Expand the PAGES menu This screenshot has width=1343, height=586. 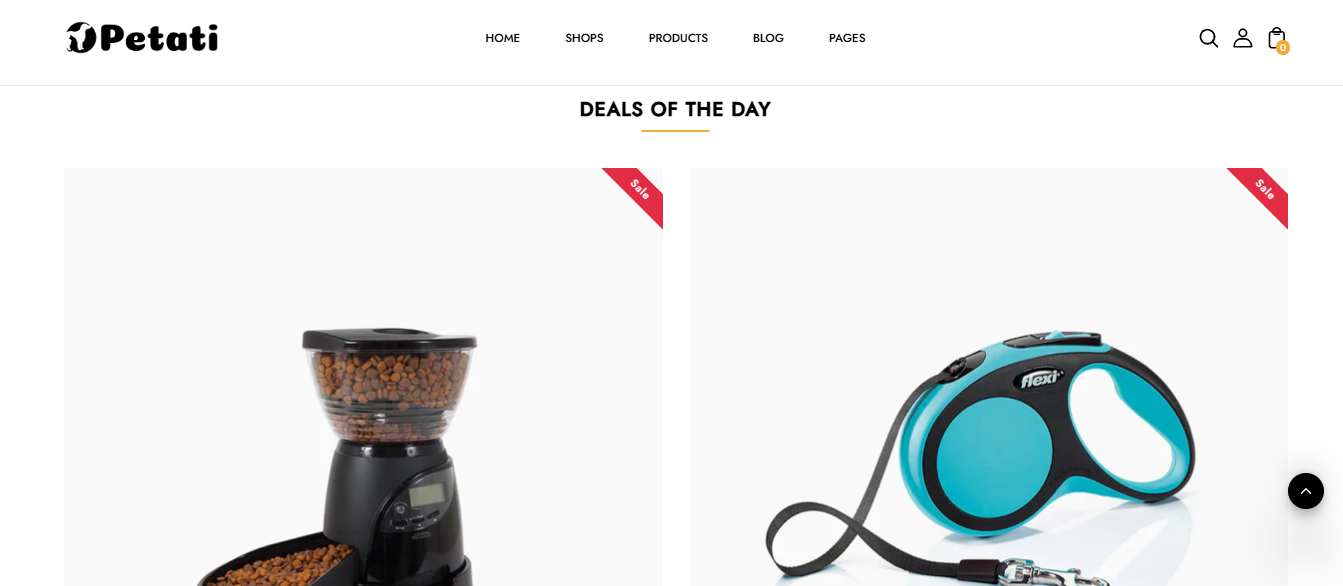[847, 38]
